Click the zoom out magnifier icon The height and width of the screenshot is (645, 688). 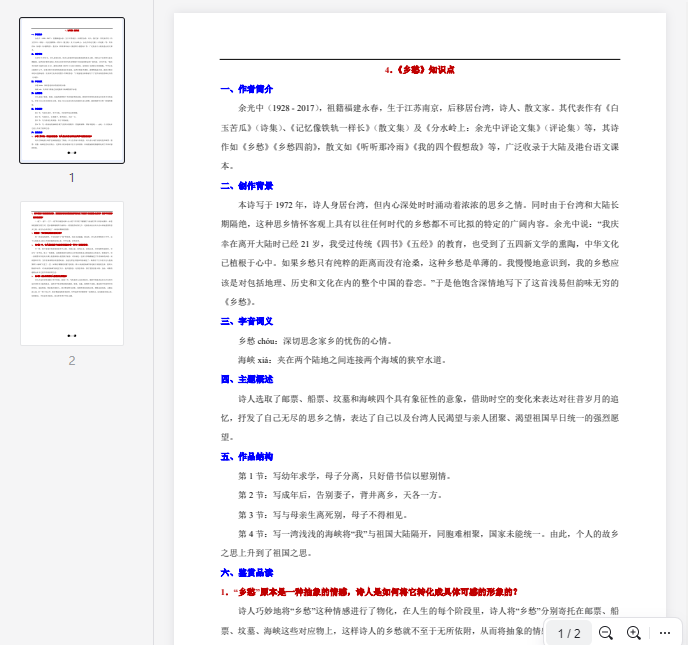(x=605, y=633)
